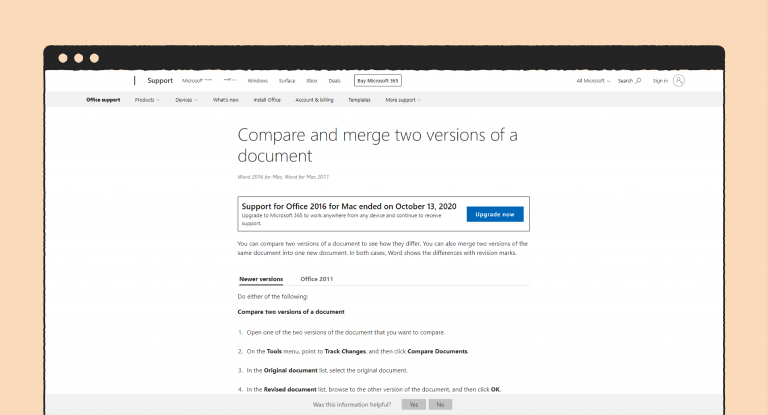Screen dimensions: 768x415
Task: Click the Upgrade now button
Action: 495,214
